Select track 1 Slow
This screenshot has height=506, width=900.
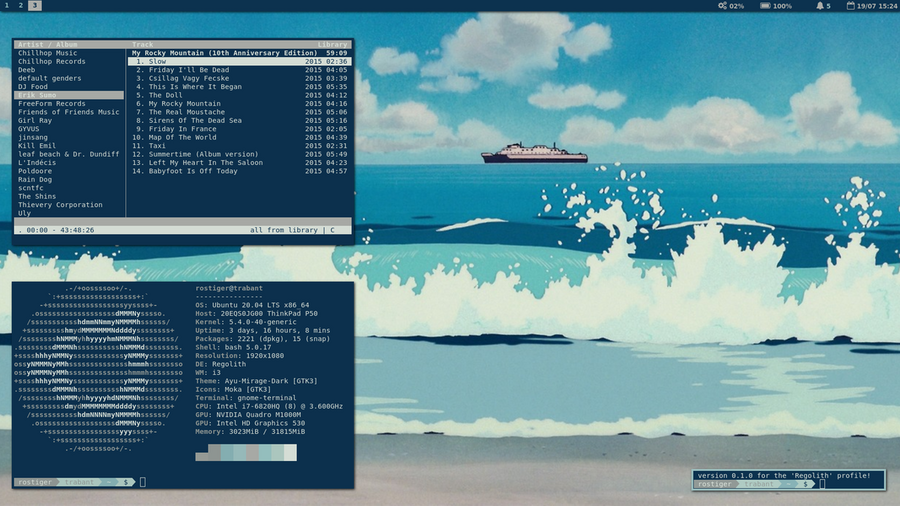tap(157, 61)
